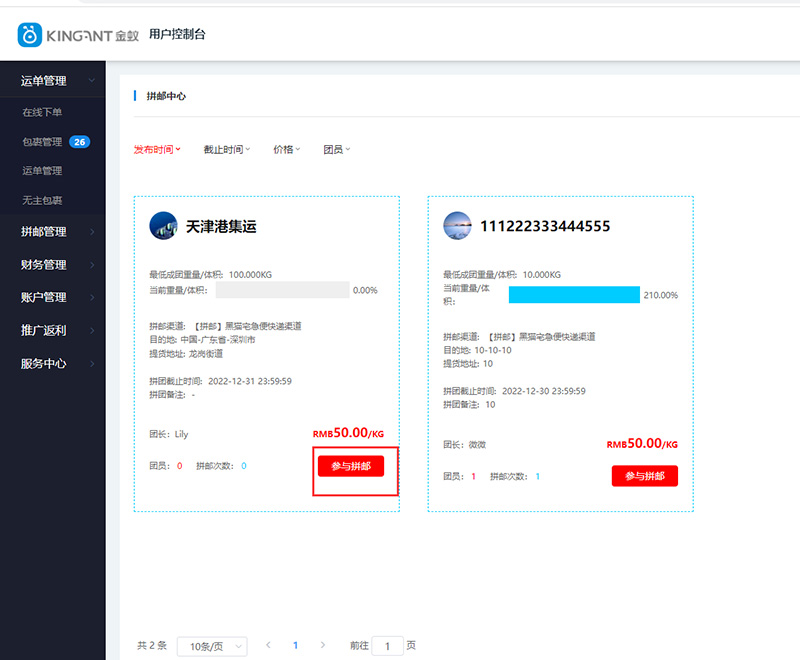Click the 天津港集运 group avatar

[163, 225]
